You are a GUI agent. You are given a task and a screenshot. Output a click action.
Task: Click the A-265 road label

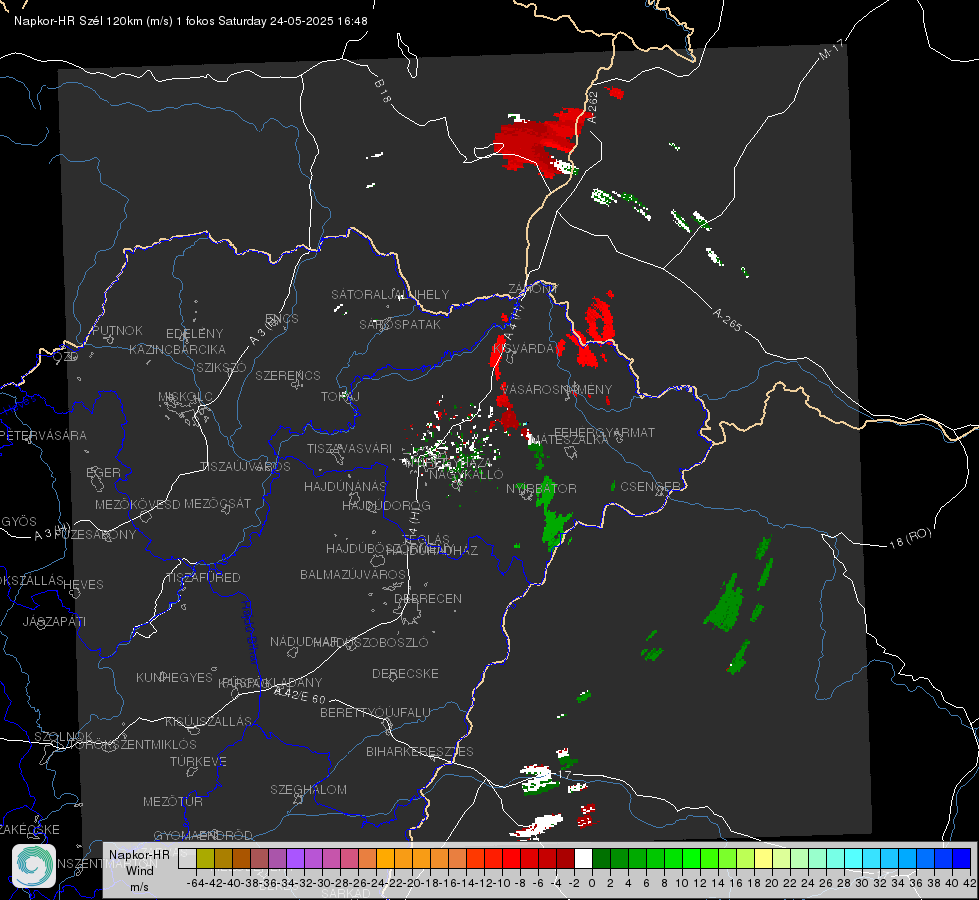click(727, 319)
